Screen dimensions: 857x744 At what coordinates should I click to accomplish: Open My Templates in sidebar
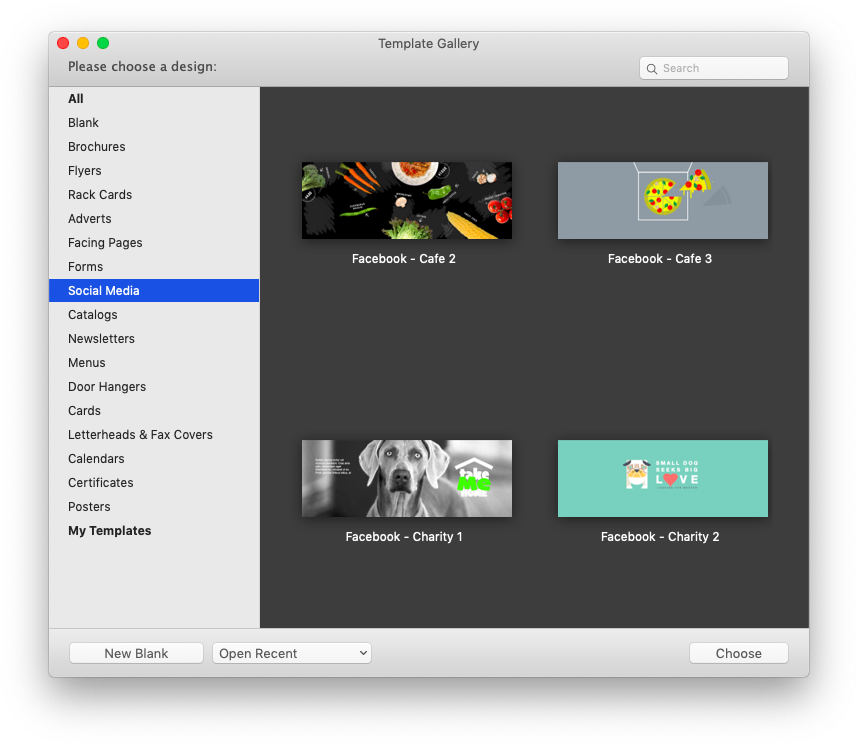pyautogui.click(x=109, y=531)
